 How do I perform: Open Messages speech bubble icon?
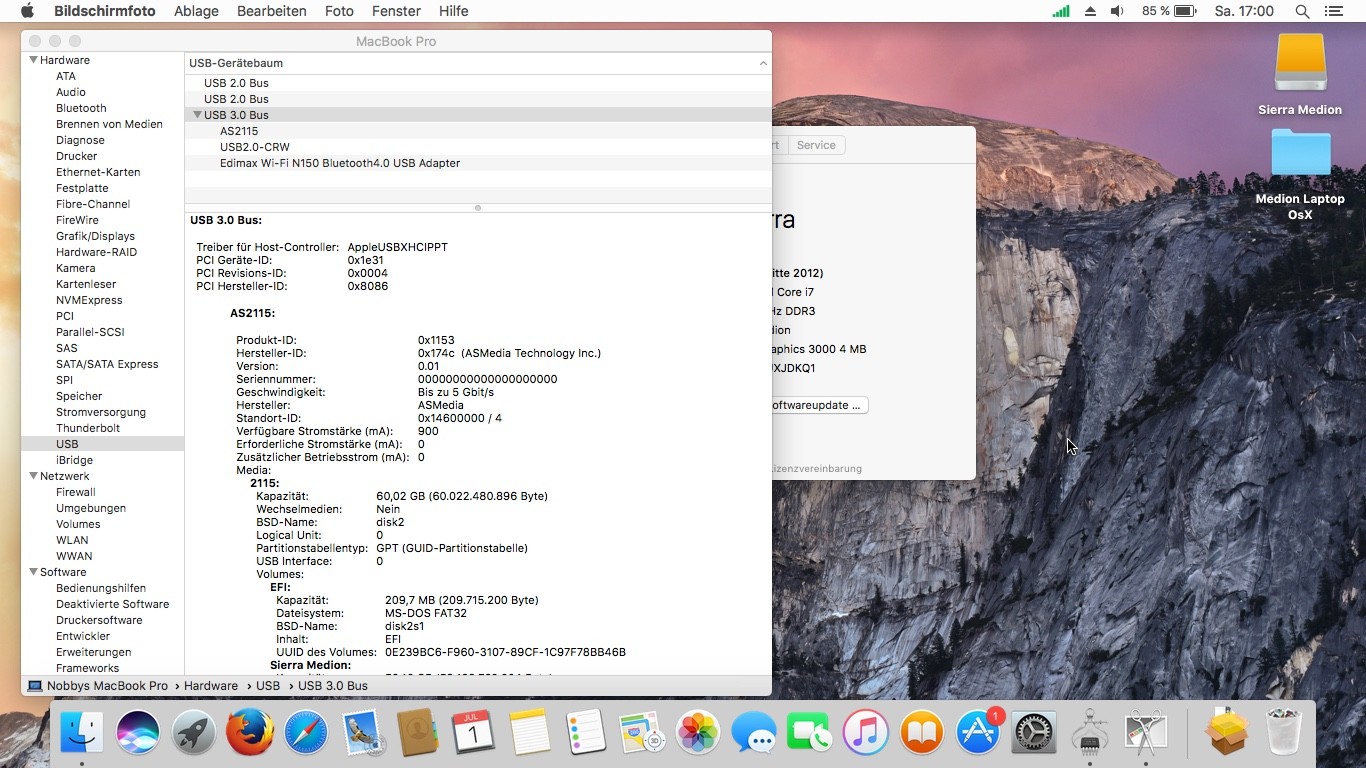pos(754,733)
